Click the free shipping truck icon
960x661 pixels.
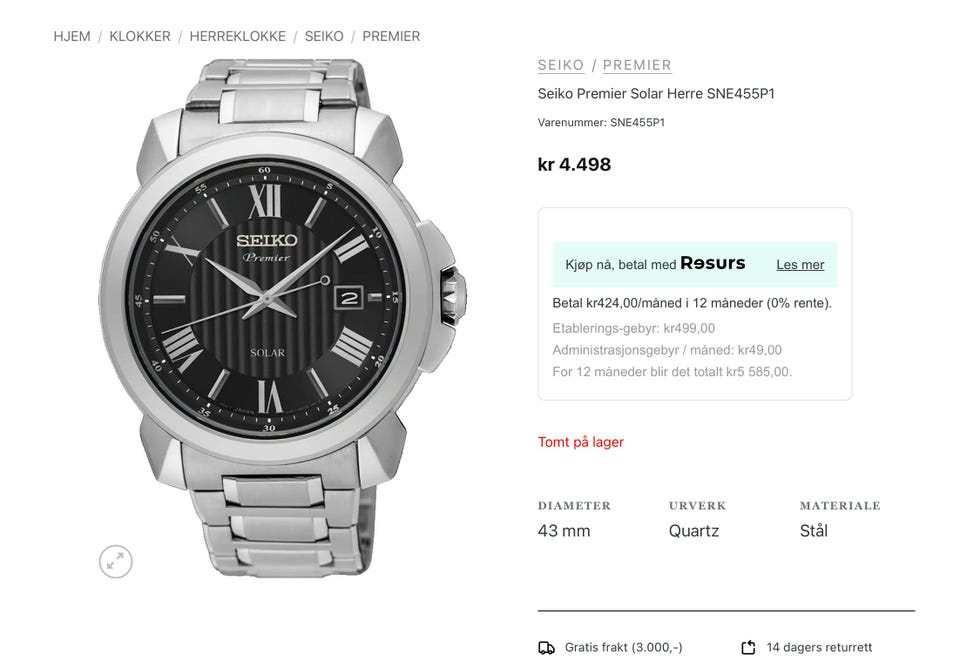click(x=546, y=648)
